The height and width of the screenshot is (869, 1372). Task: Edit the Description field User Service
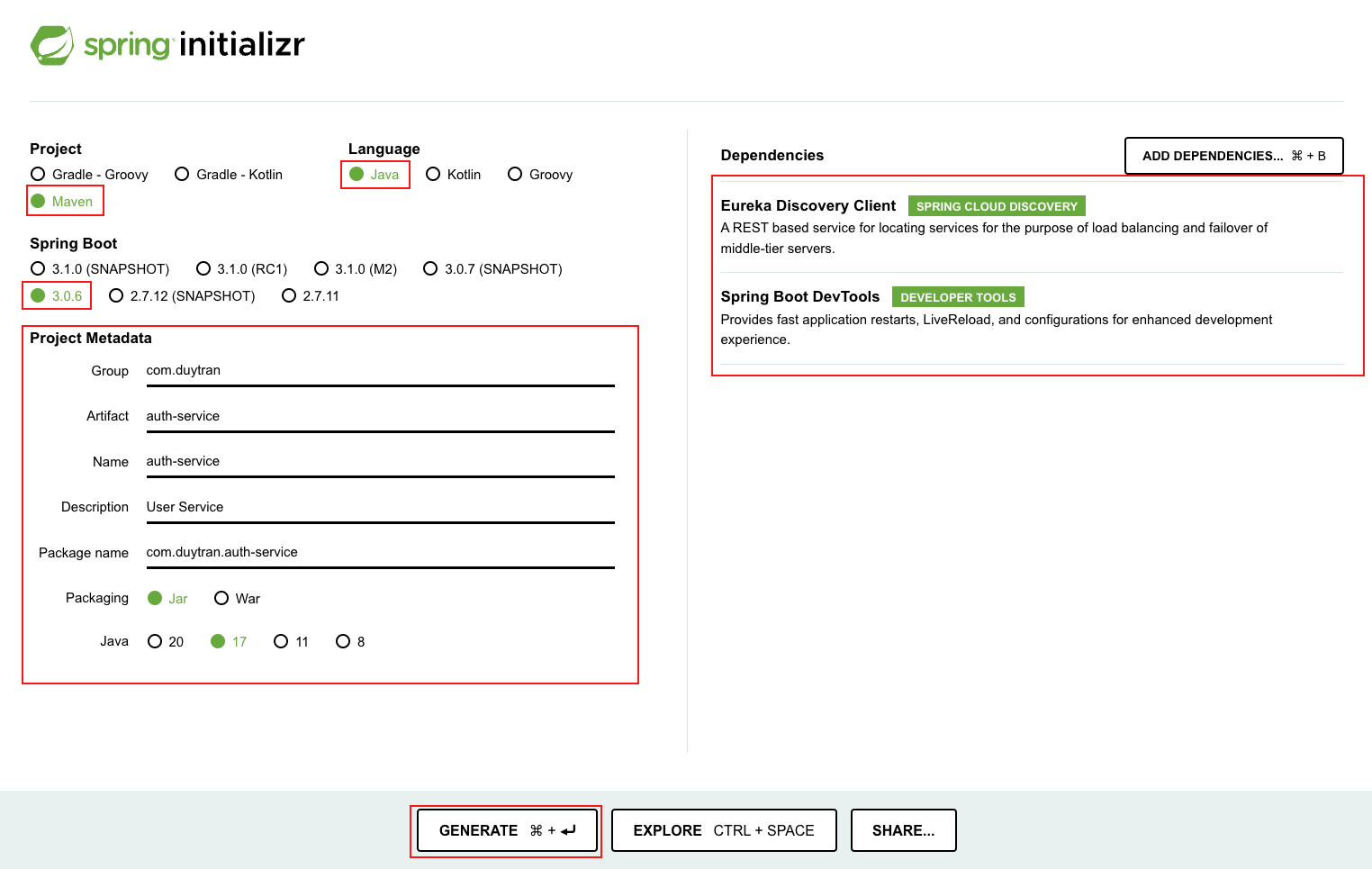point(378,507)
